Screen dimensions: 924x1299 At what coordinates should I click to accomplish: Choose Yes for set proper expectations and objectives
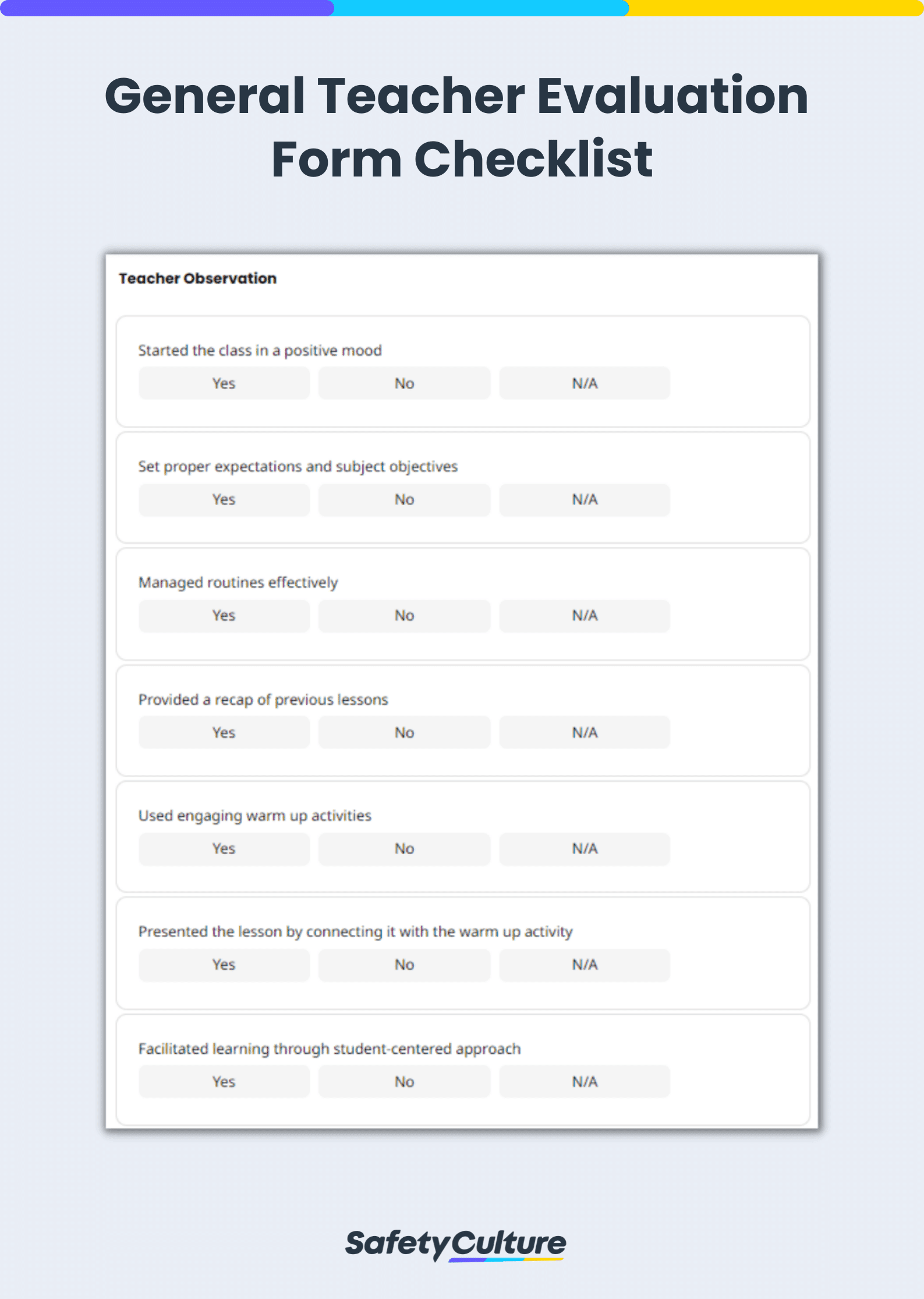click(224, 500)
